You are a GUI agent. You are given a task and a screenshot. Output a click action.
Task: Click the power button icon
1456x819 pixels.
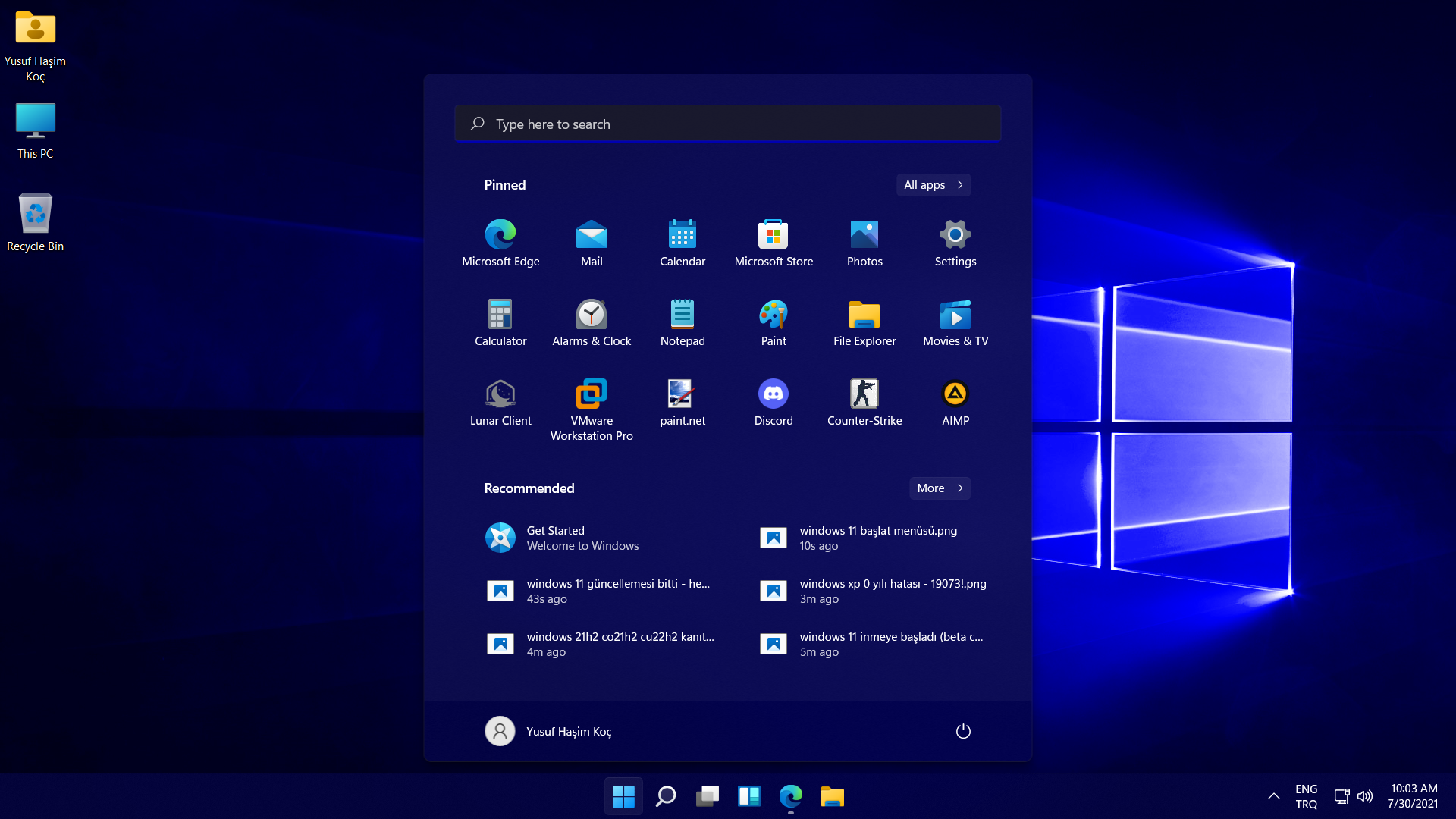[963, 731]
